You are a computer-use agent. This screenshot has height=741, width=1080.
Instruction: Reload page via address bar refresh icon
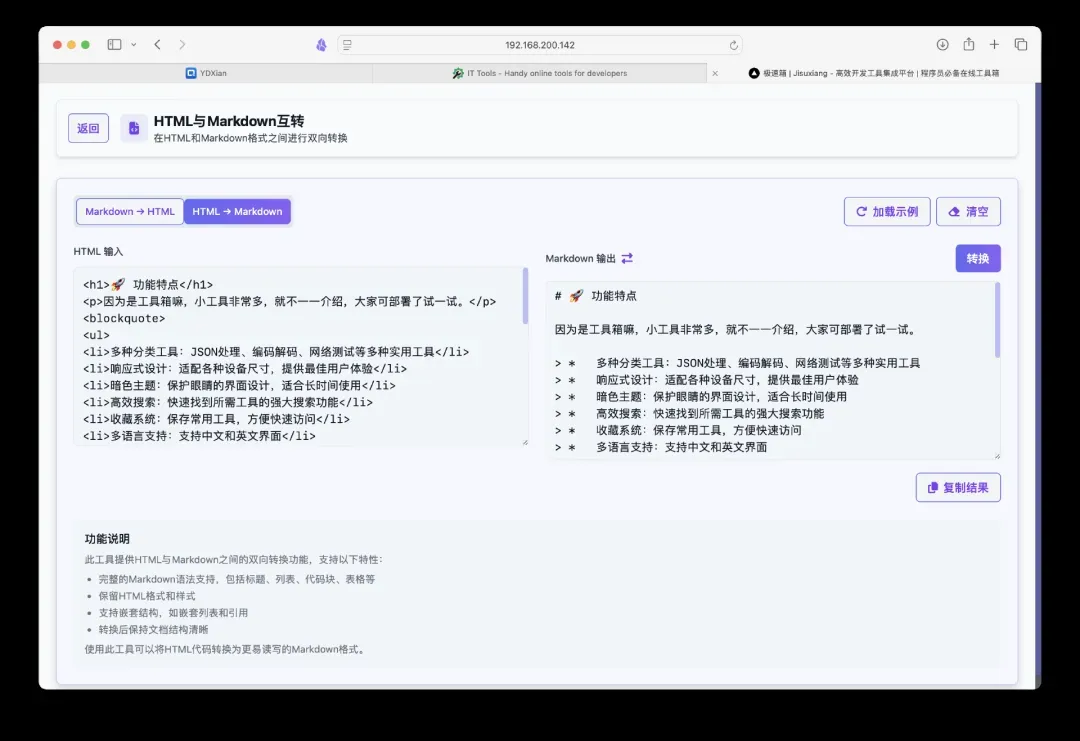click(x=733, y=45)
